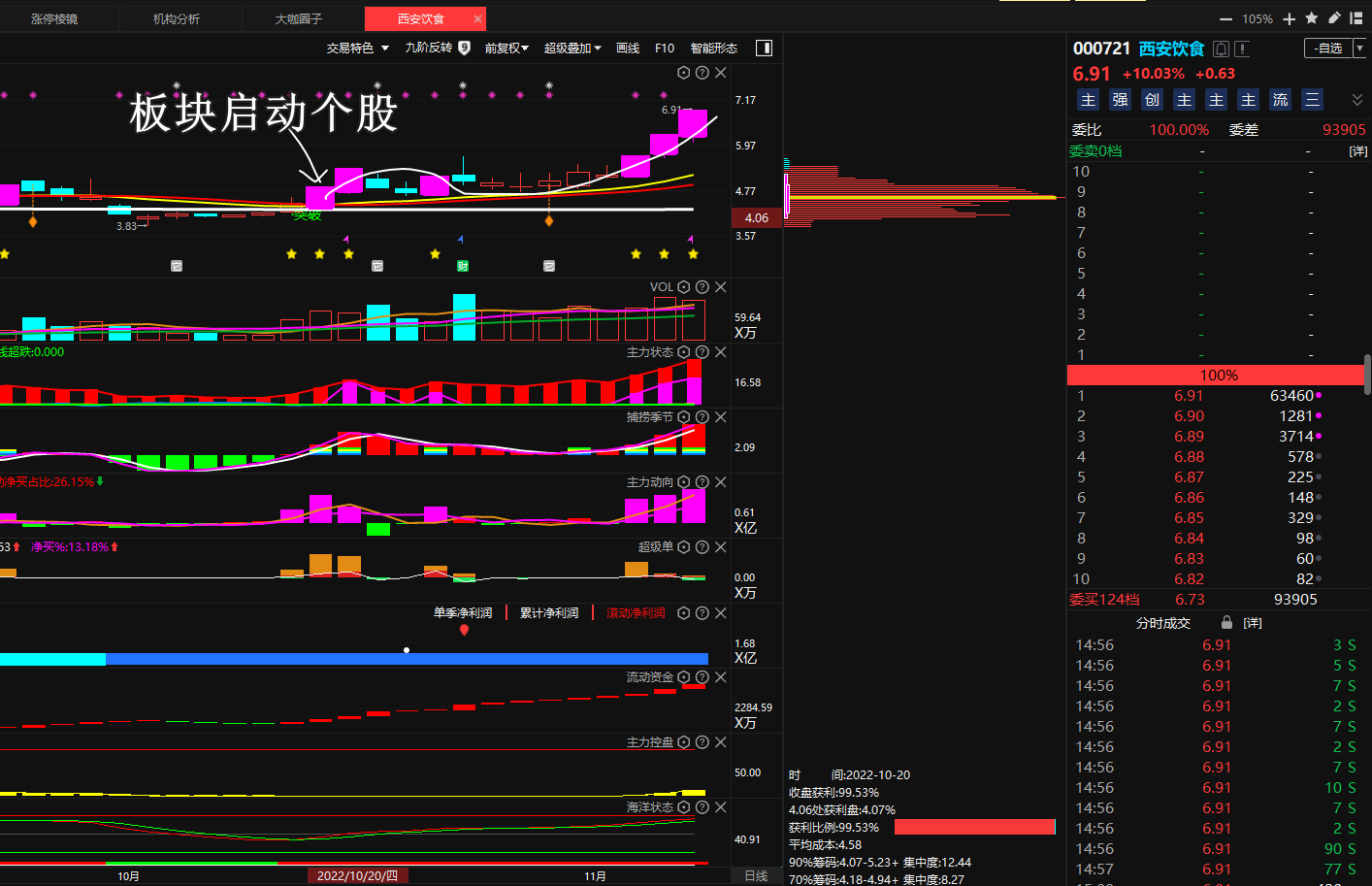Click the 105% zoom level indicator
Viewport: 1372px width, 886px height.
tap(1258, 19)
